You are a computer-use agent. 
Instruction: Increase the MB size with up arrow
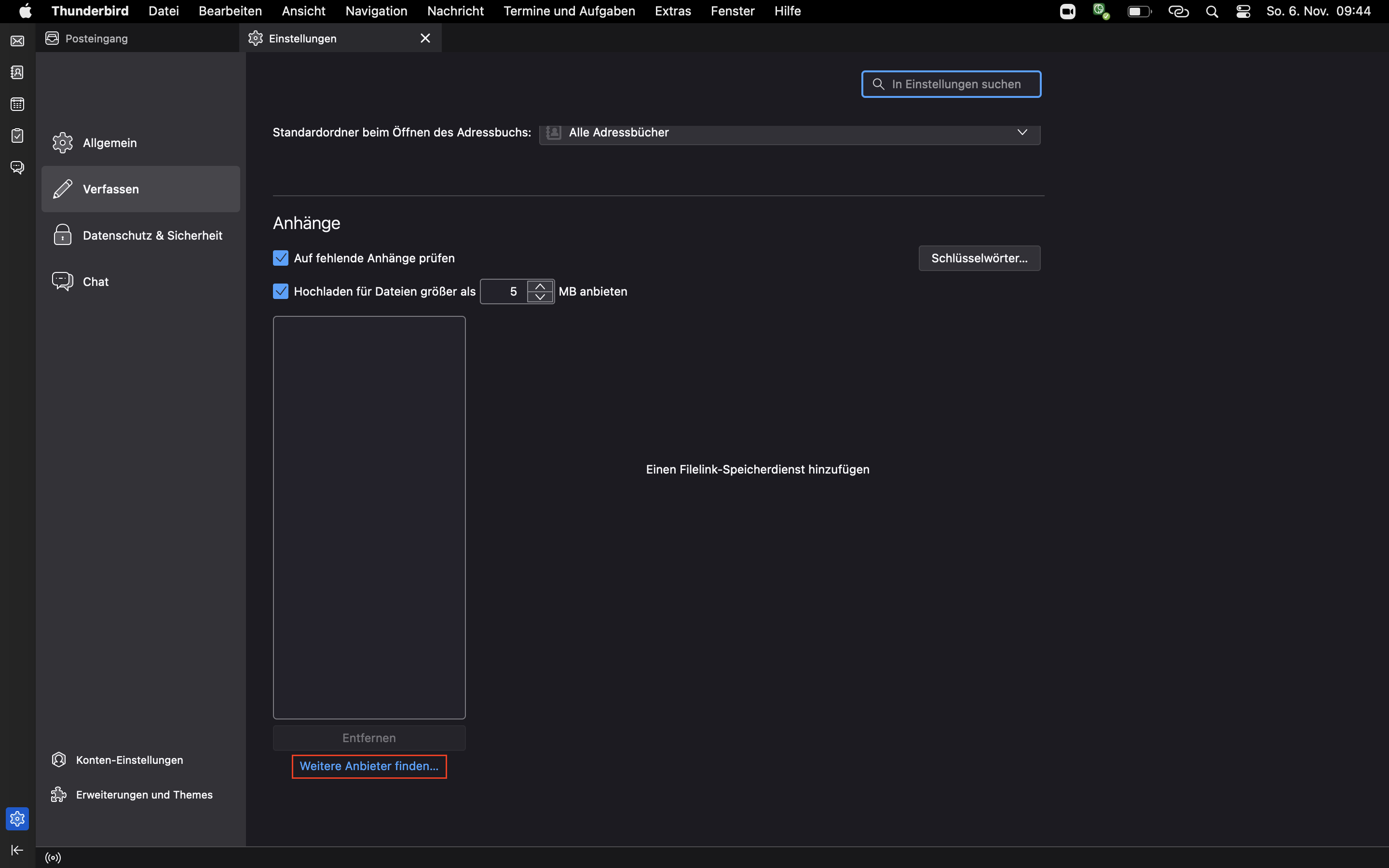(x=540, y=286)
